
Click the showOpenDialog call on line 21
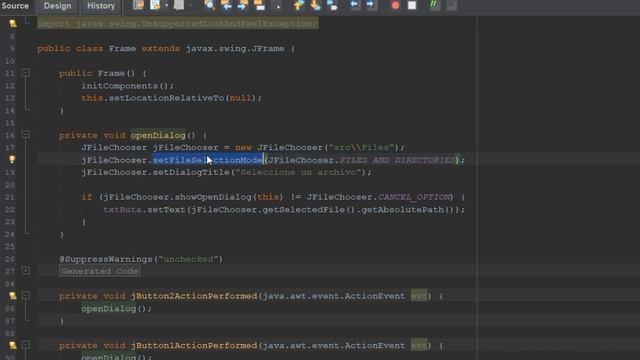pyautogui.click(x=213, y=197)
